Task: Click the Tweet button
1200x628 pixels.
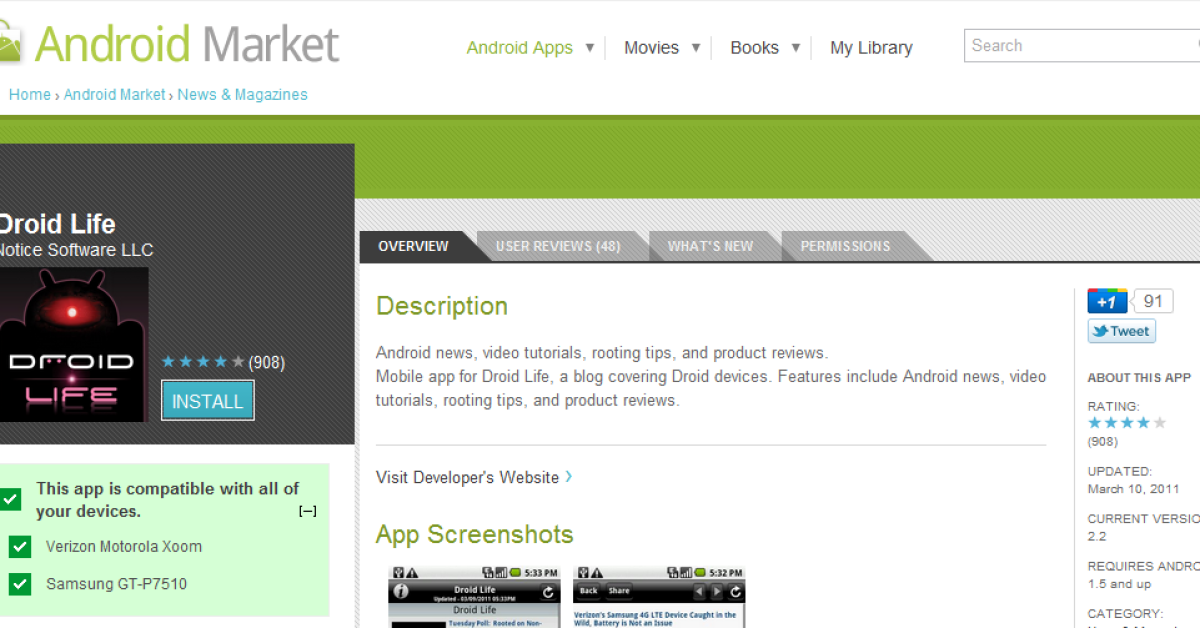Action: click(x=1121, y=331)
